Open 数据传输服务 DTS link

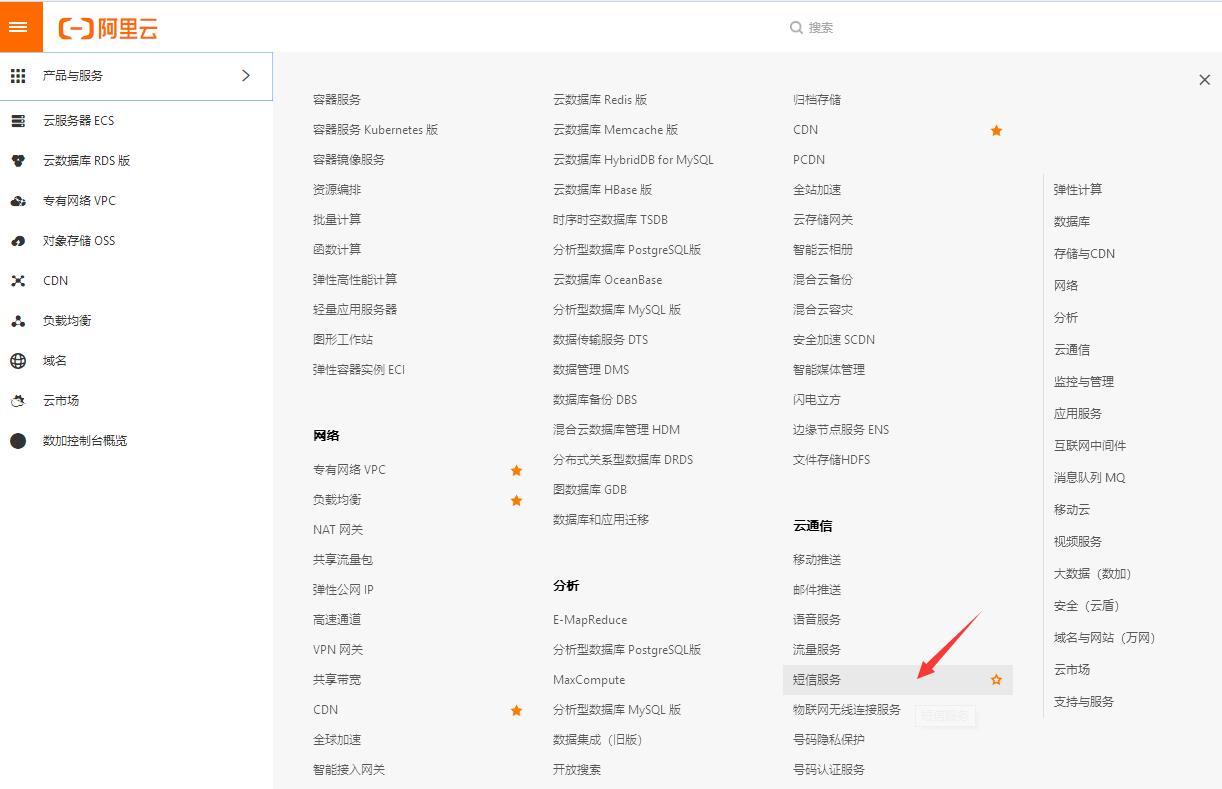[601, 340]
